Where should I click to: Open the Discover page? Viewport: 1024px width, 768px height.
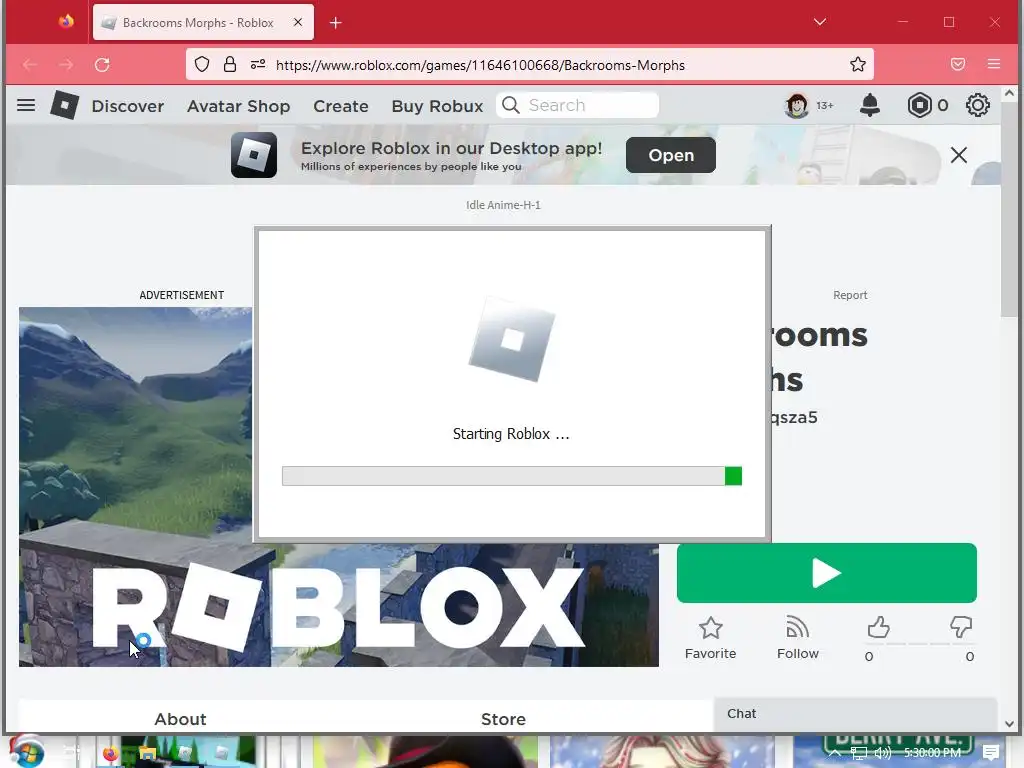point(128,106)
